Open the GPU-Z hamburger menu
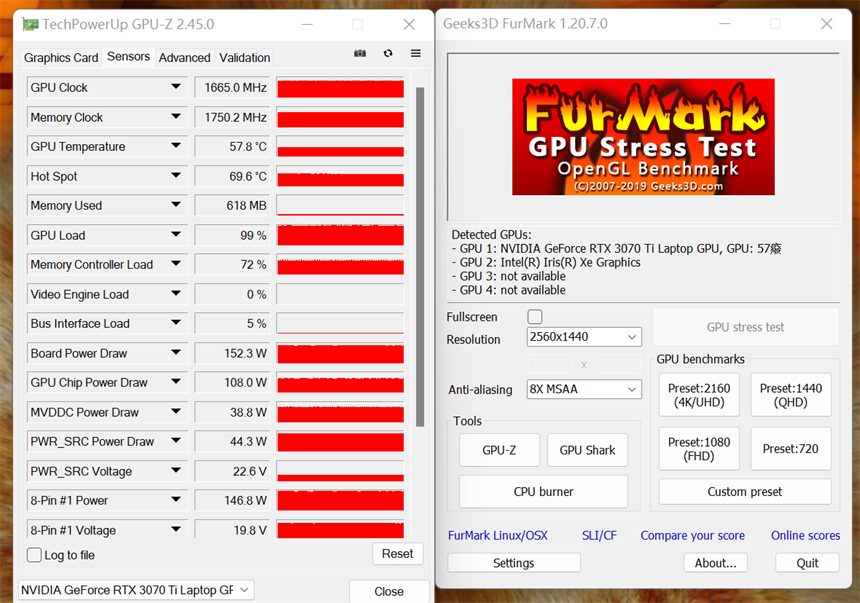Screen dimensions: 860x603 pyautogui.click(x=416, y=53)
